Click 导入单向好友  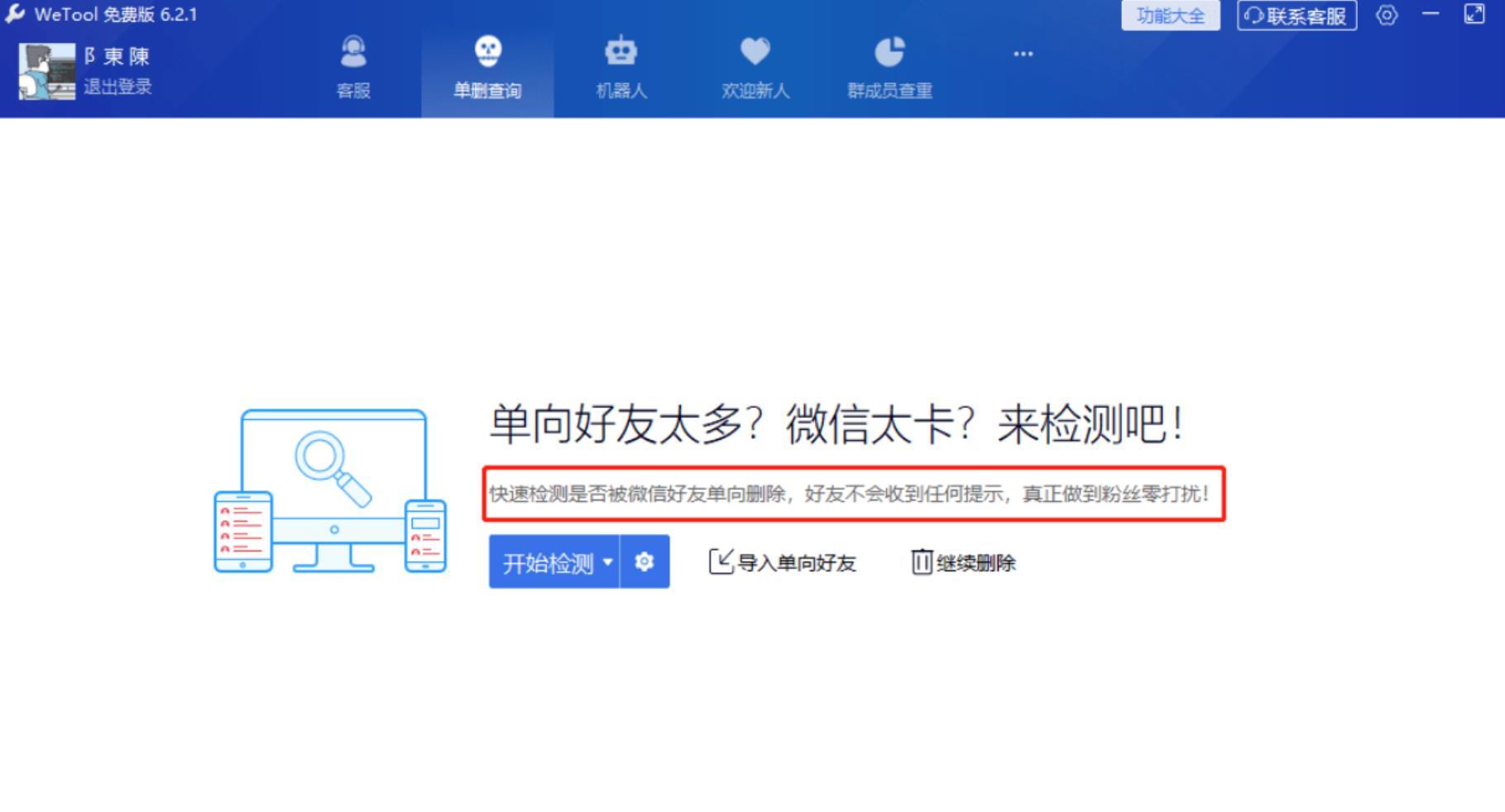click(783, 562)
